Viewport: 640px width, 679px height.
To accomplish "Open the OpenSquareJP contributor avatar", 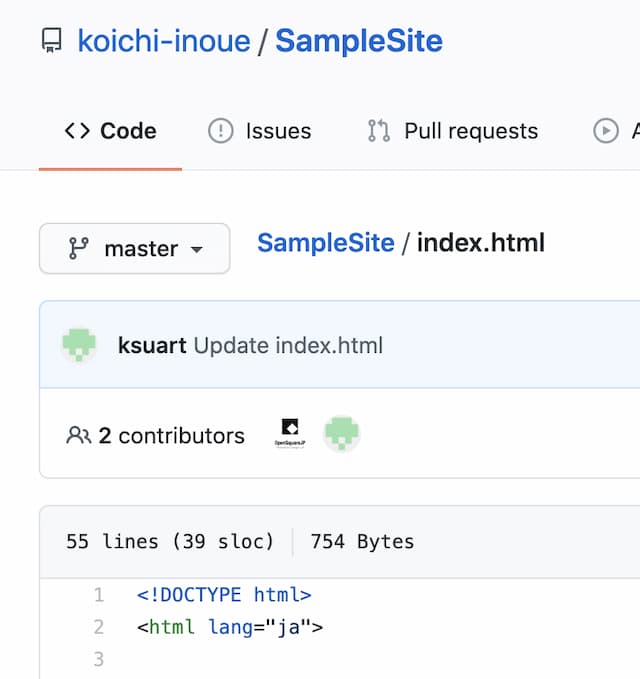I will (x=289, y=434).
